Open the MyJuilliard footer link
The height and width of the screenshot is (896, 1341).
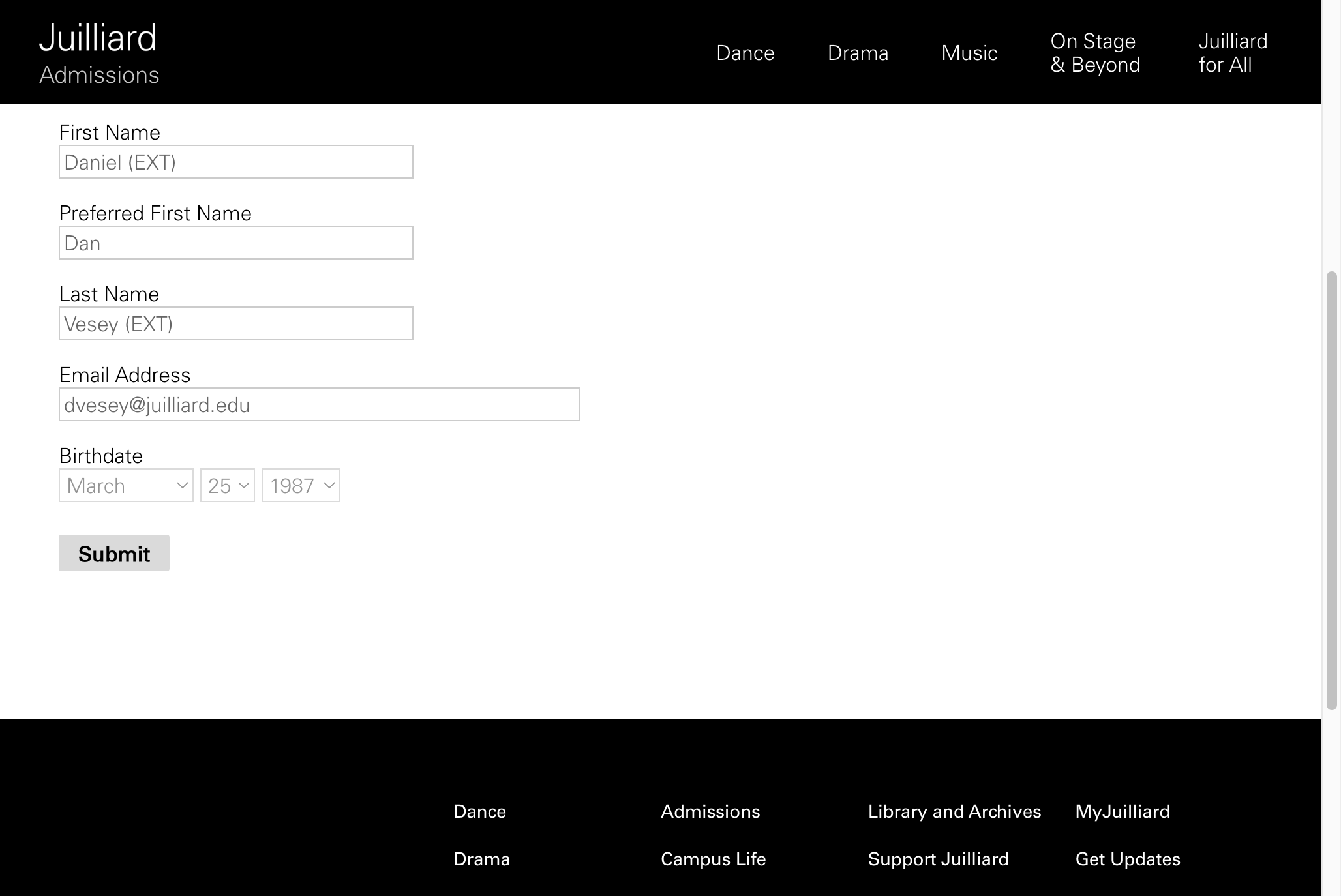[x=1123, y=811]
